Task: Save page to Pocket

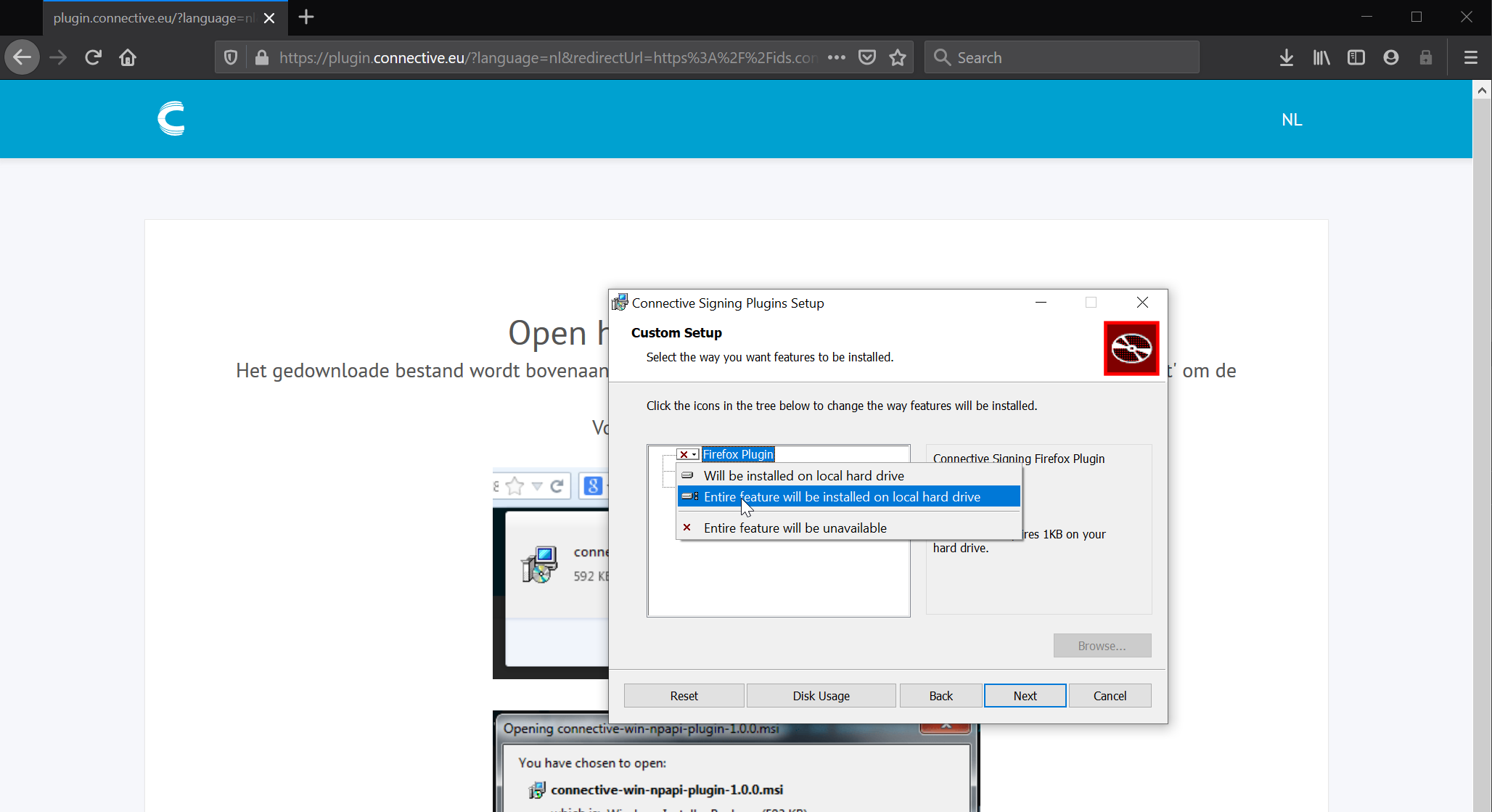Action: click(867, 57)
